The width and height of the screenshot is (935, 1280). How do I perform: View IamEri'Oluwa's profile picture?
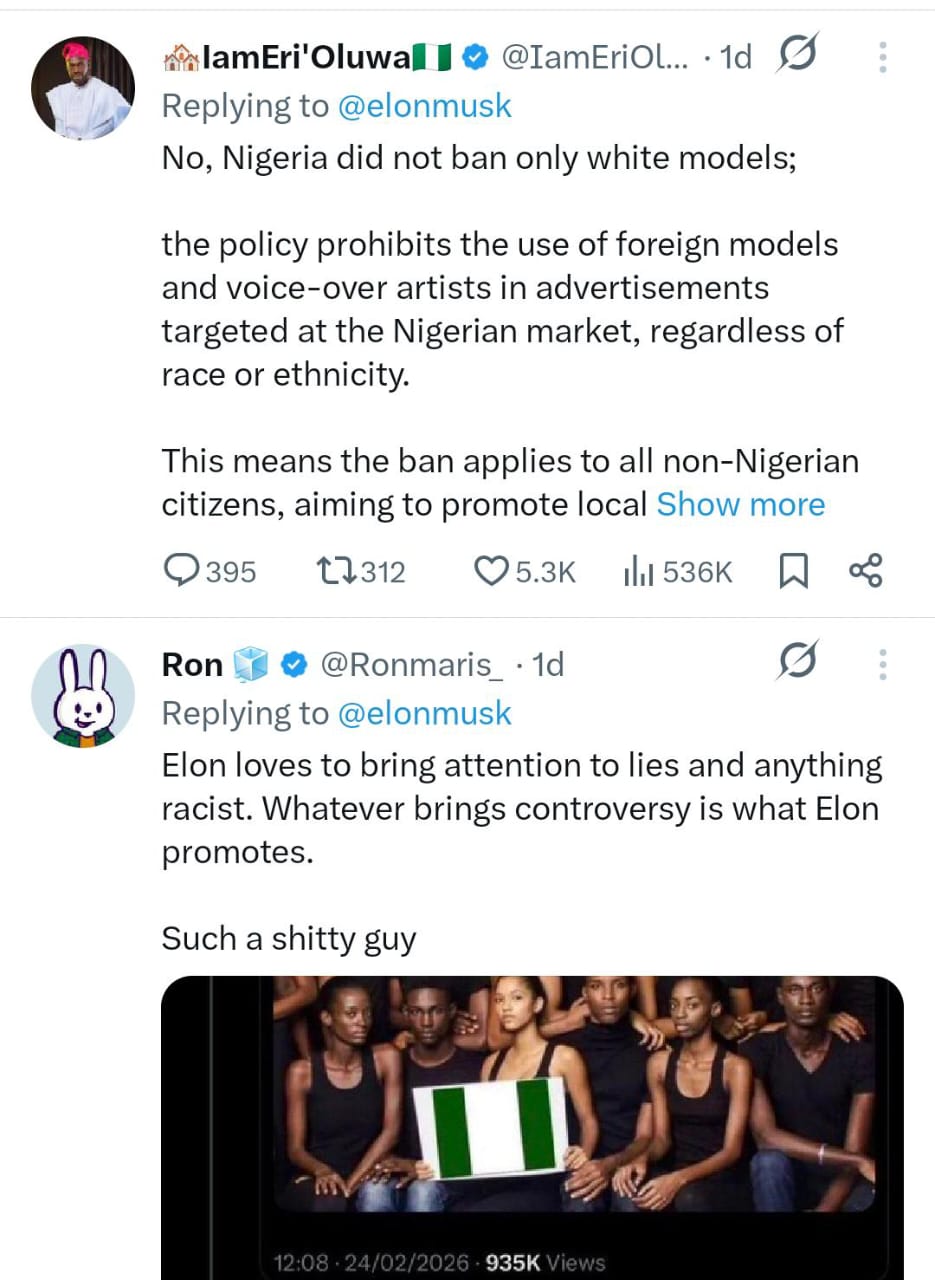[x=83, y=88]
